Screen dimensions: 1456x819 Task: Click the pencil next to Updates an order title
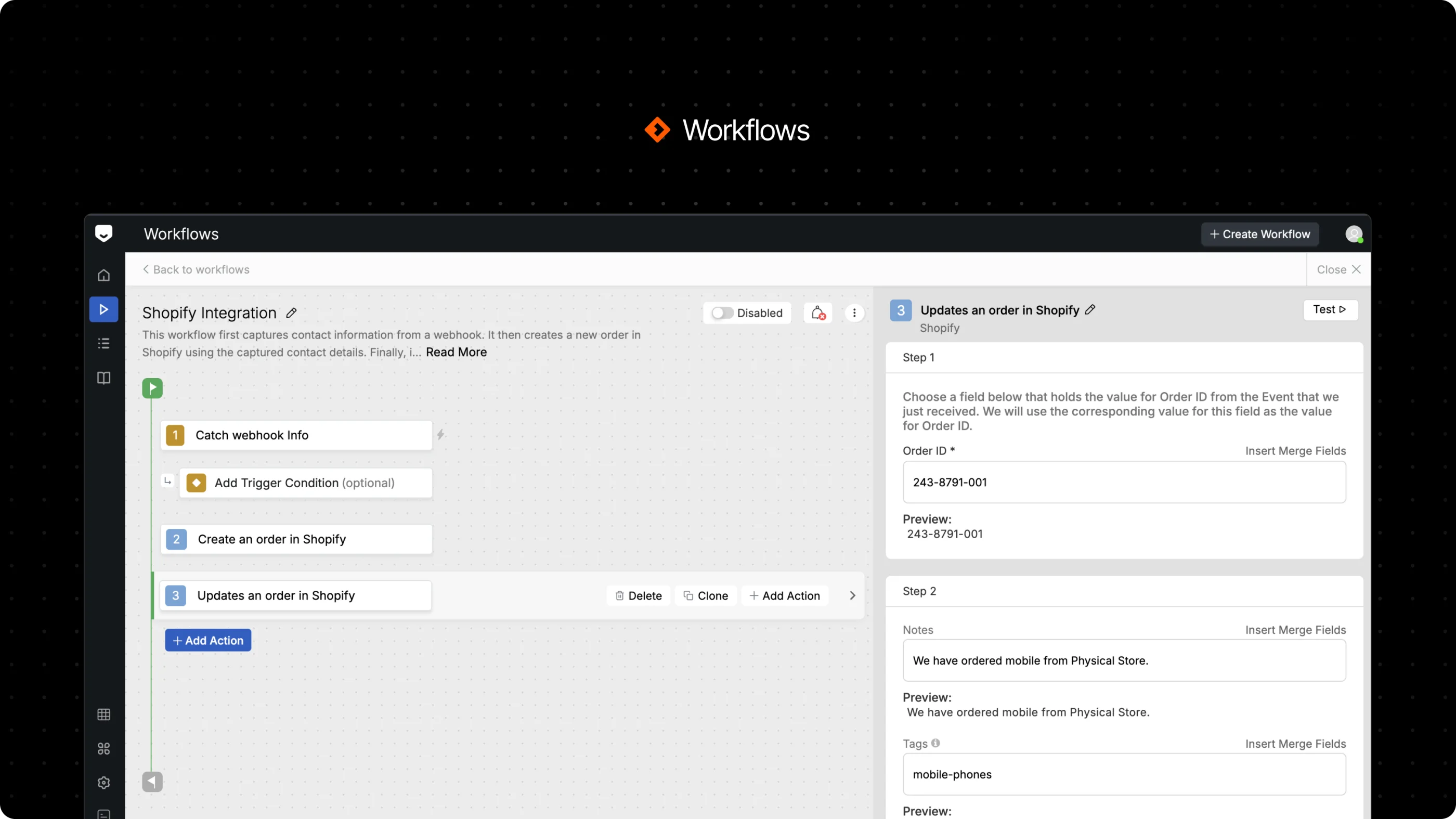[1090, 310]
